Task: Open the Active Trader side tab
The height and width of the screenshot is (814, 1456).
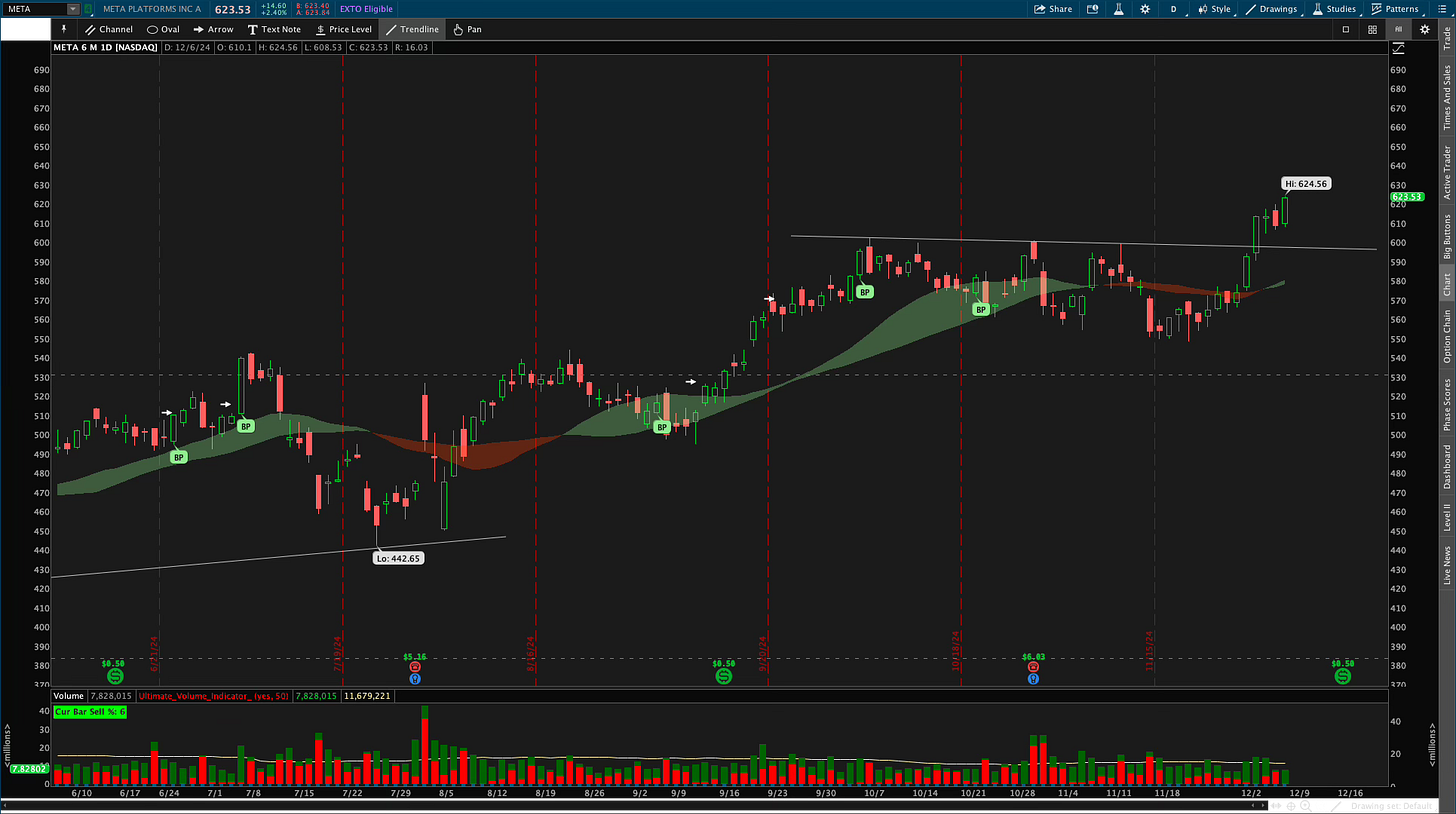Action: point(1446,171)
